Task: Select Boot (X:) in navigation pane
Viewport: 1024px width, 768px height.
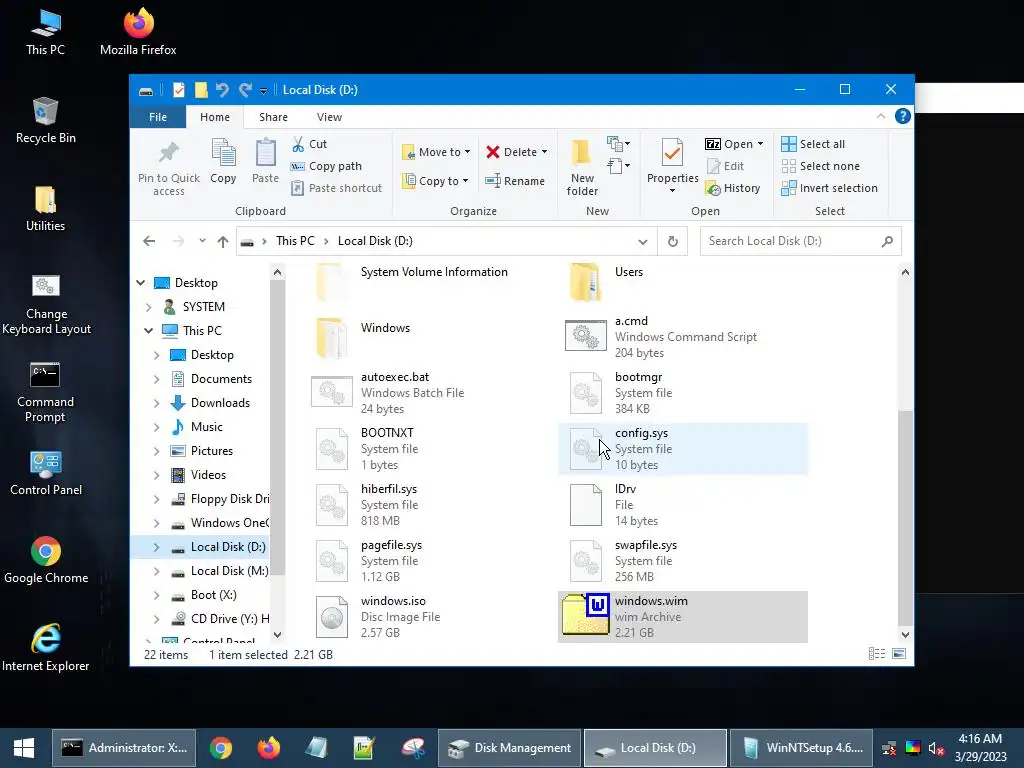Action: pyautogui.click(x=213, y=595)
